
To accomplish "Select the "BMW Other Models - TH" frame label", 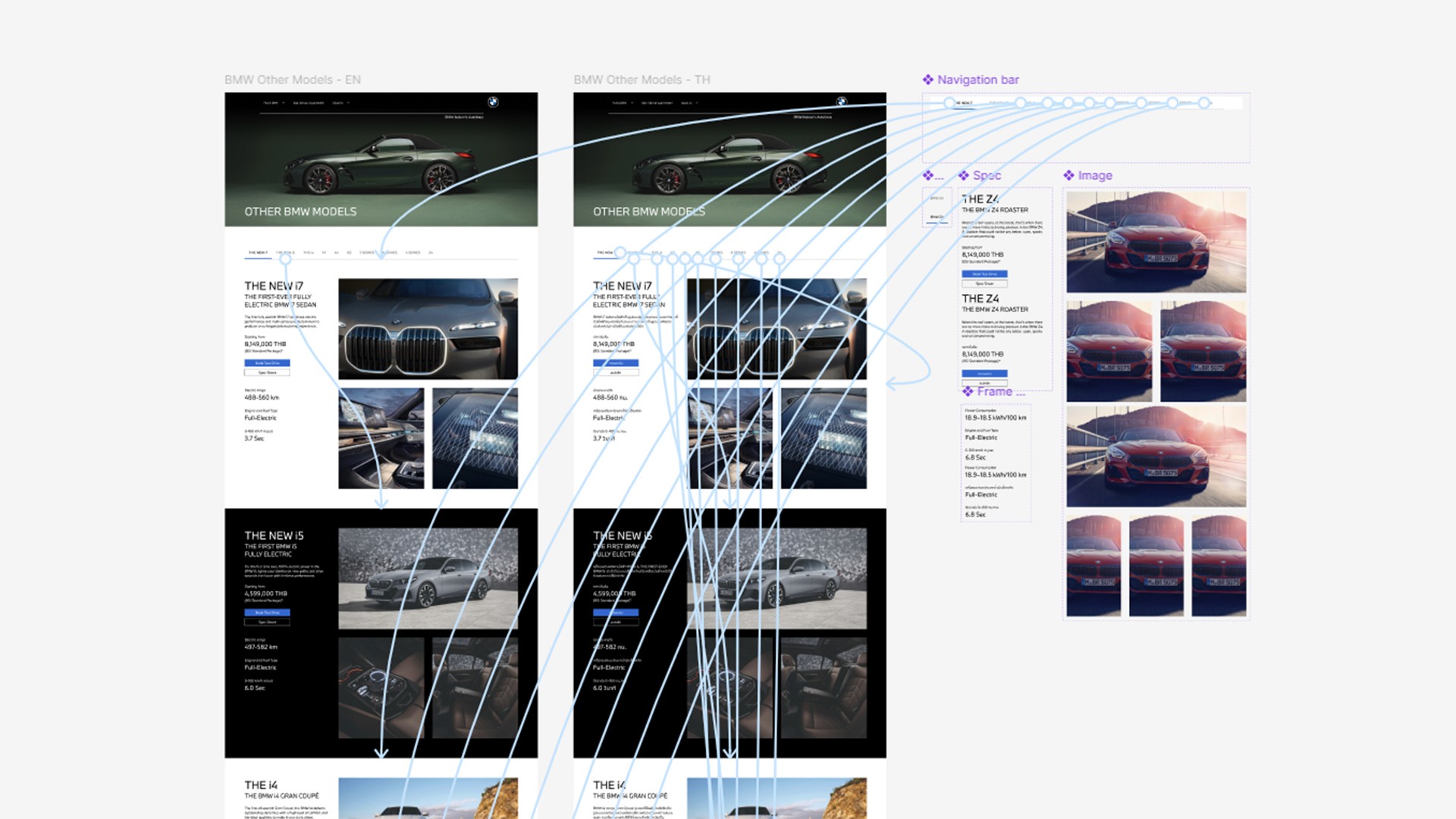I will 642,80.
